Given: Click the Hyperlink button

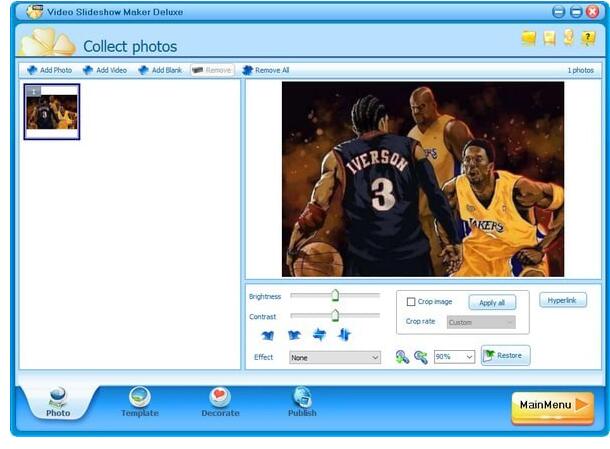Looking at the screenshot, I should [563, 300].
